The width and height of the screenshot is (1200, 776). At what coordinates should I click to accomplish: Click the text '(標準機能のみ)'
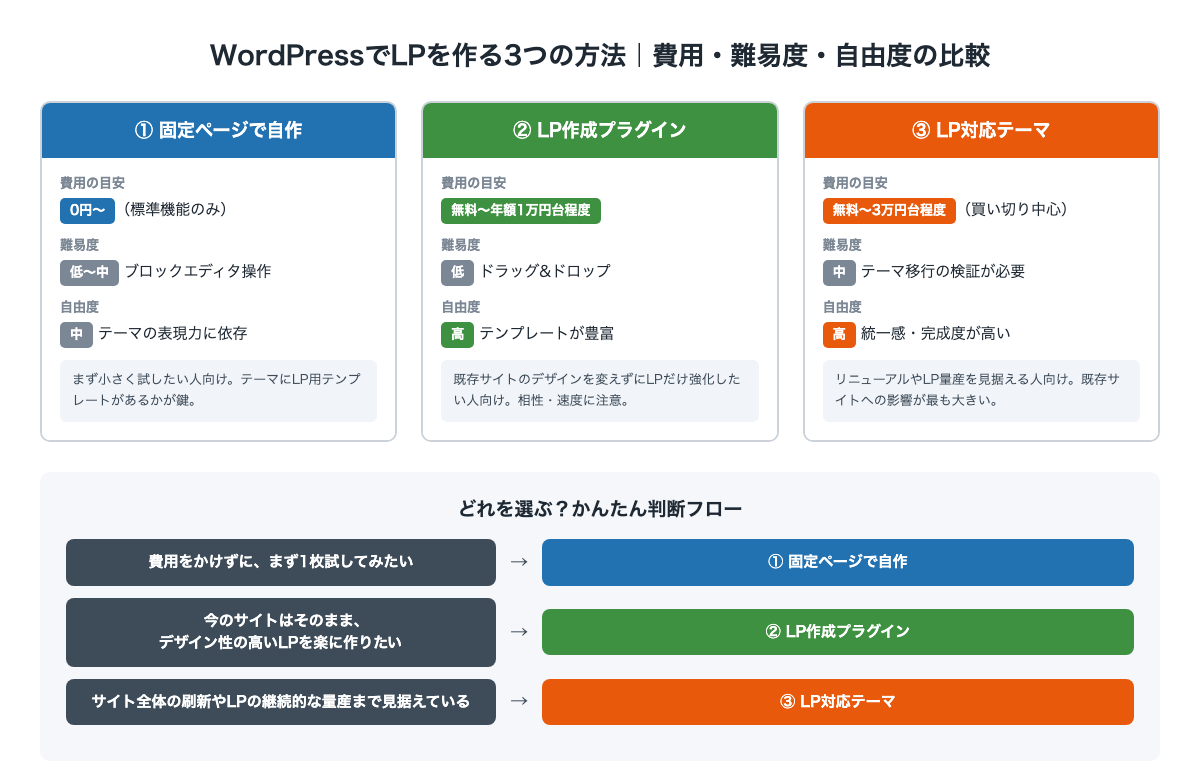(x=176, y=210)
